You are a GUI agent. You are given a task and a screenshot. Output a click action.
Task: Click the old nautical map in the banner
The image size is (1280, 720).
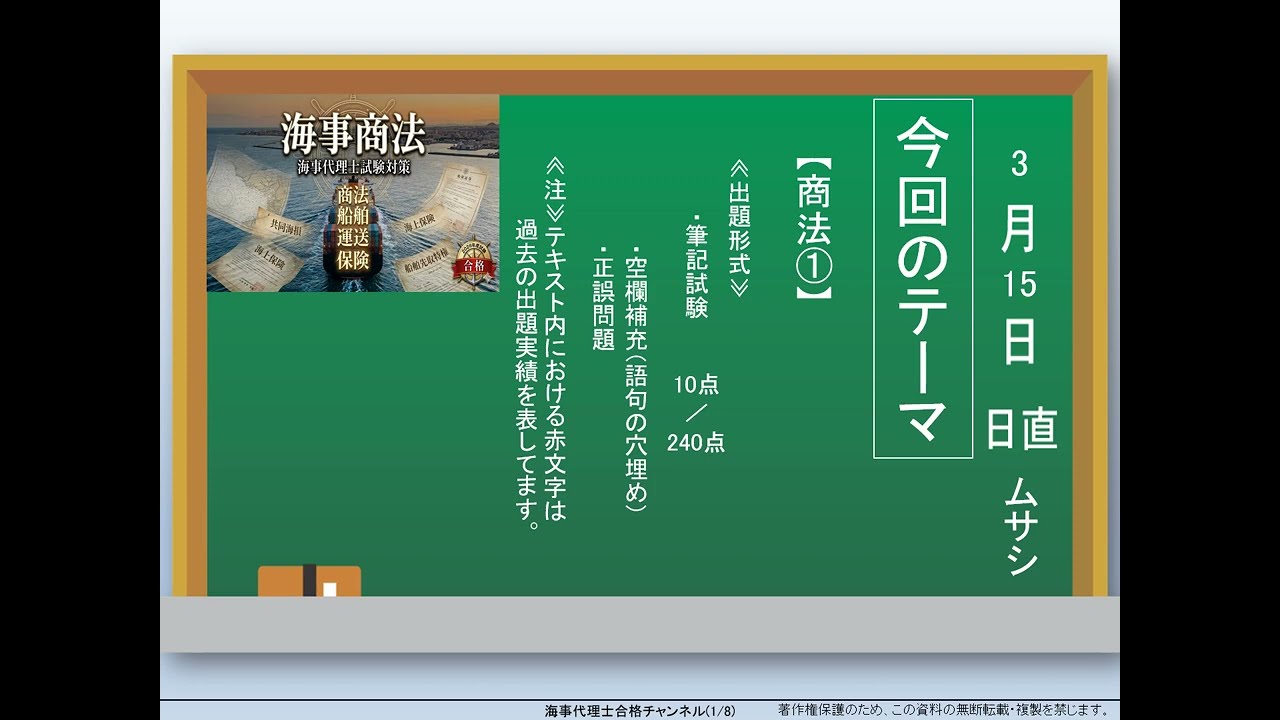click(x=244, y=180)
